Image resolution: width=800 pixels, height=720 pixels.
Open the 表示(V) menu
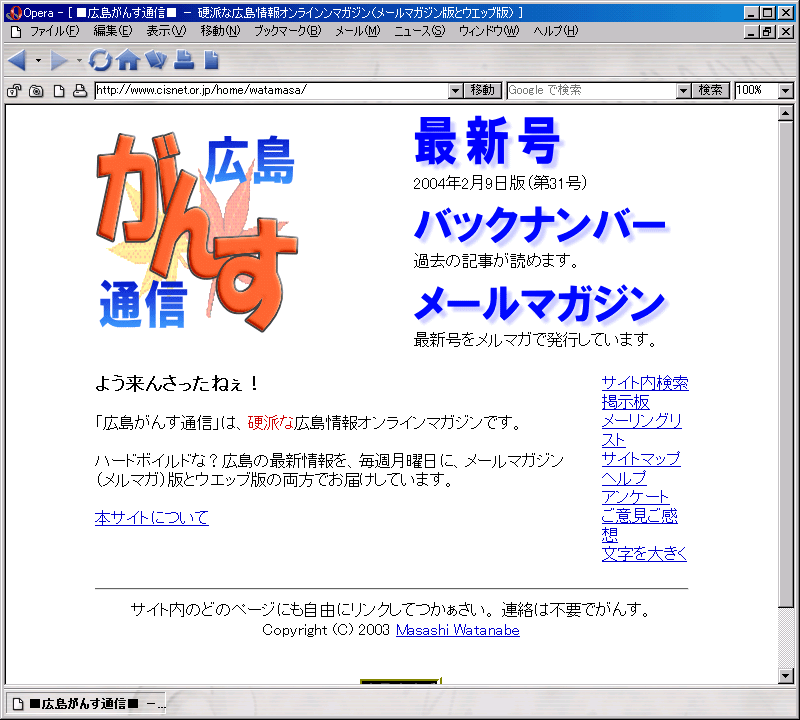point(166,31)
